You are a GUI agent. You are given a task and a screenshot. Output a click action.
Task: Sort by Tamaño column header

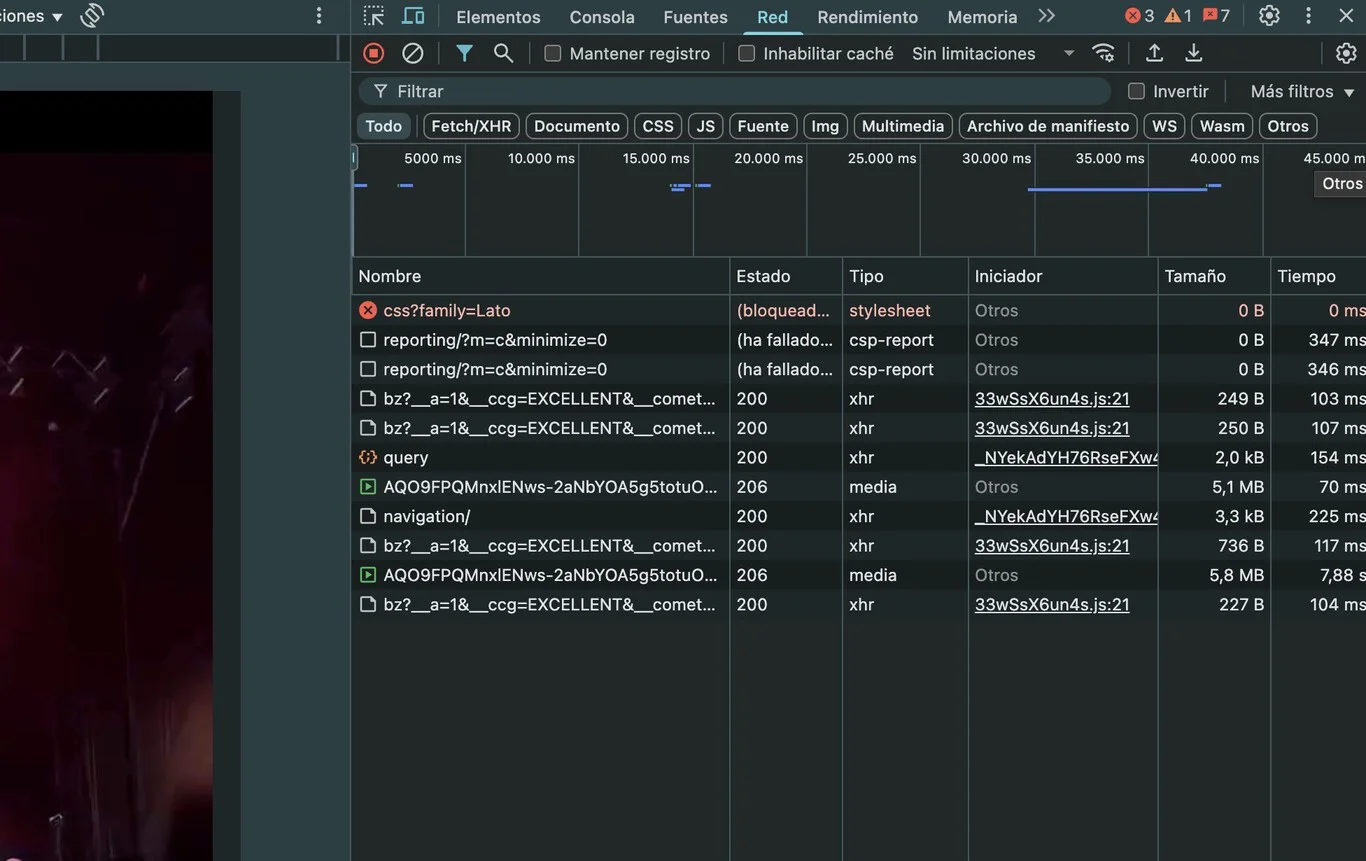pyautogui.click(x=1213, y=276)
